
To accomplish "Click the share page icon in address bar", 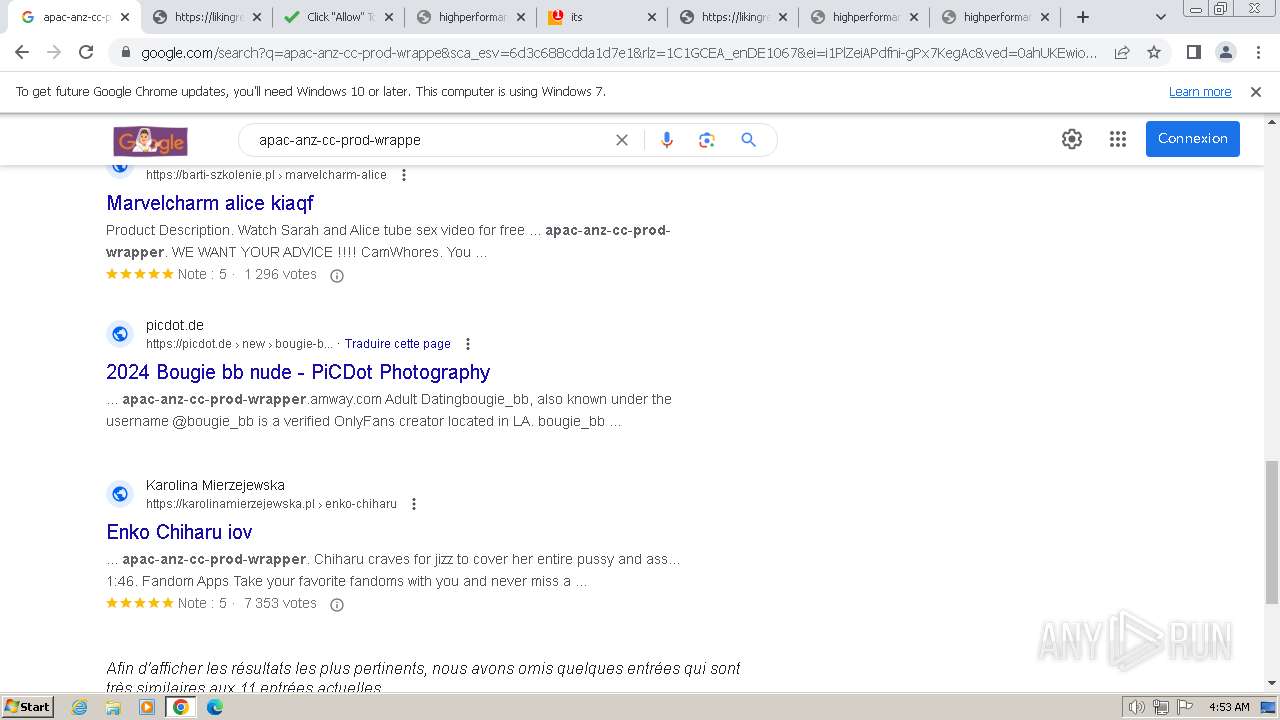I will tap(1122, 52).
